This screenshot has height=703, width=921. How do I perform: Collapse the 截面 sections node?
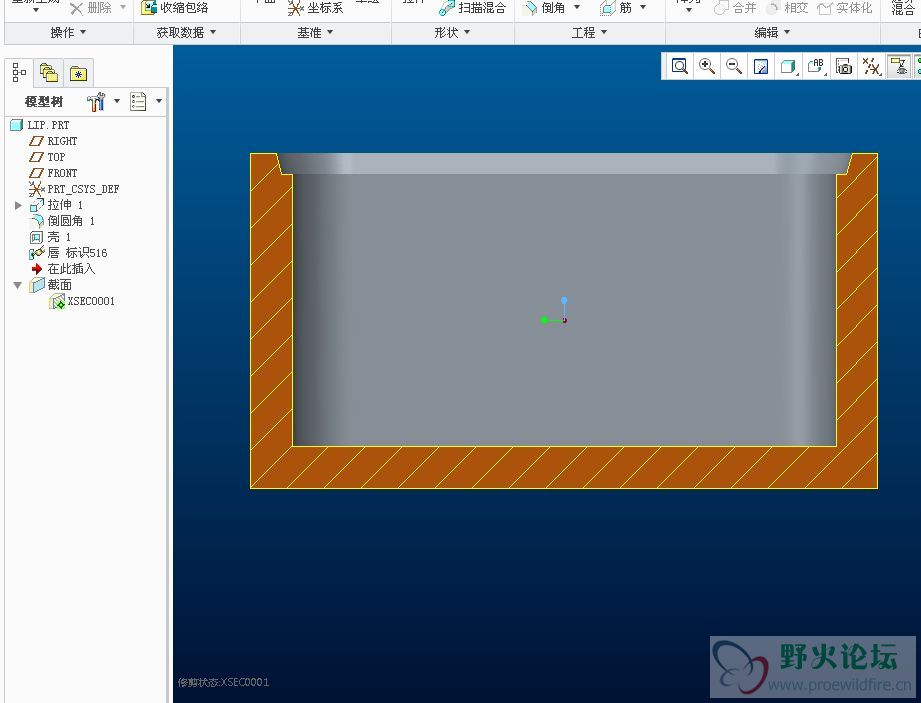[18, 285]
